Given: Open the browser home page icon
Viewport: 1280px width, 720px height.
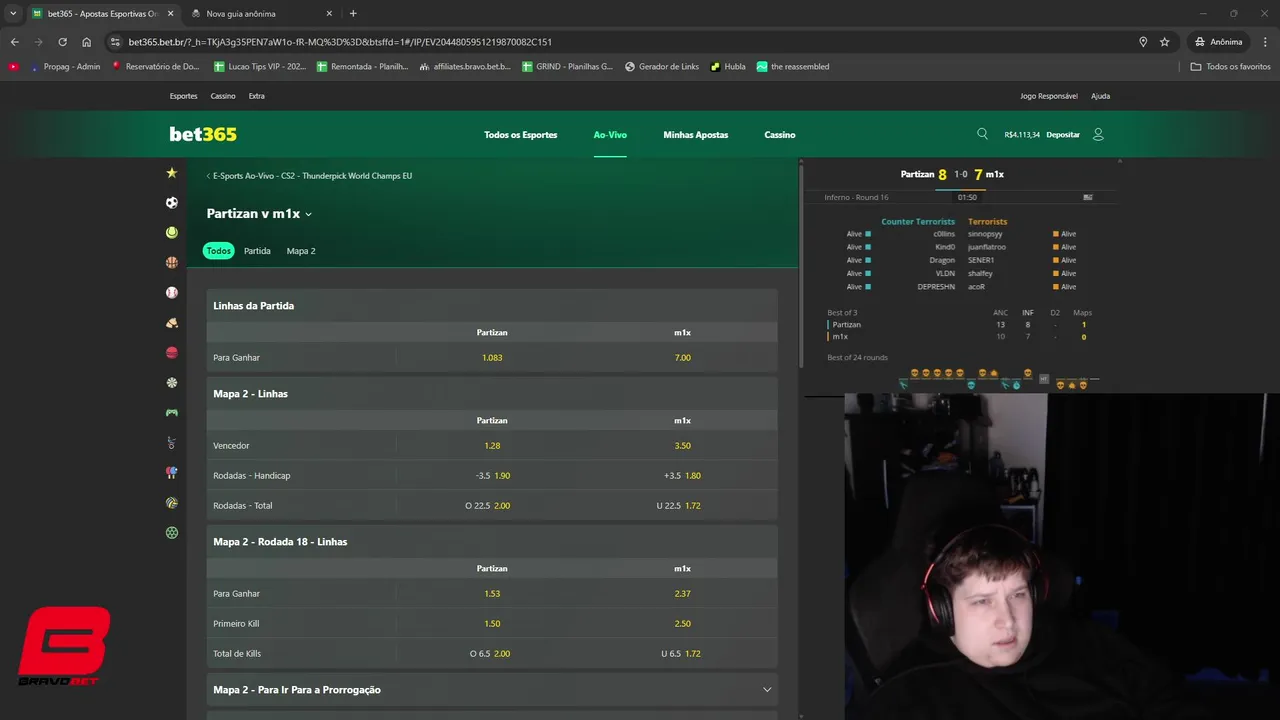Looking at the screenshot, I should click(x=86, y=42).
